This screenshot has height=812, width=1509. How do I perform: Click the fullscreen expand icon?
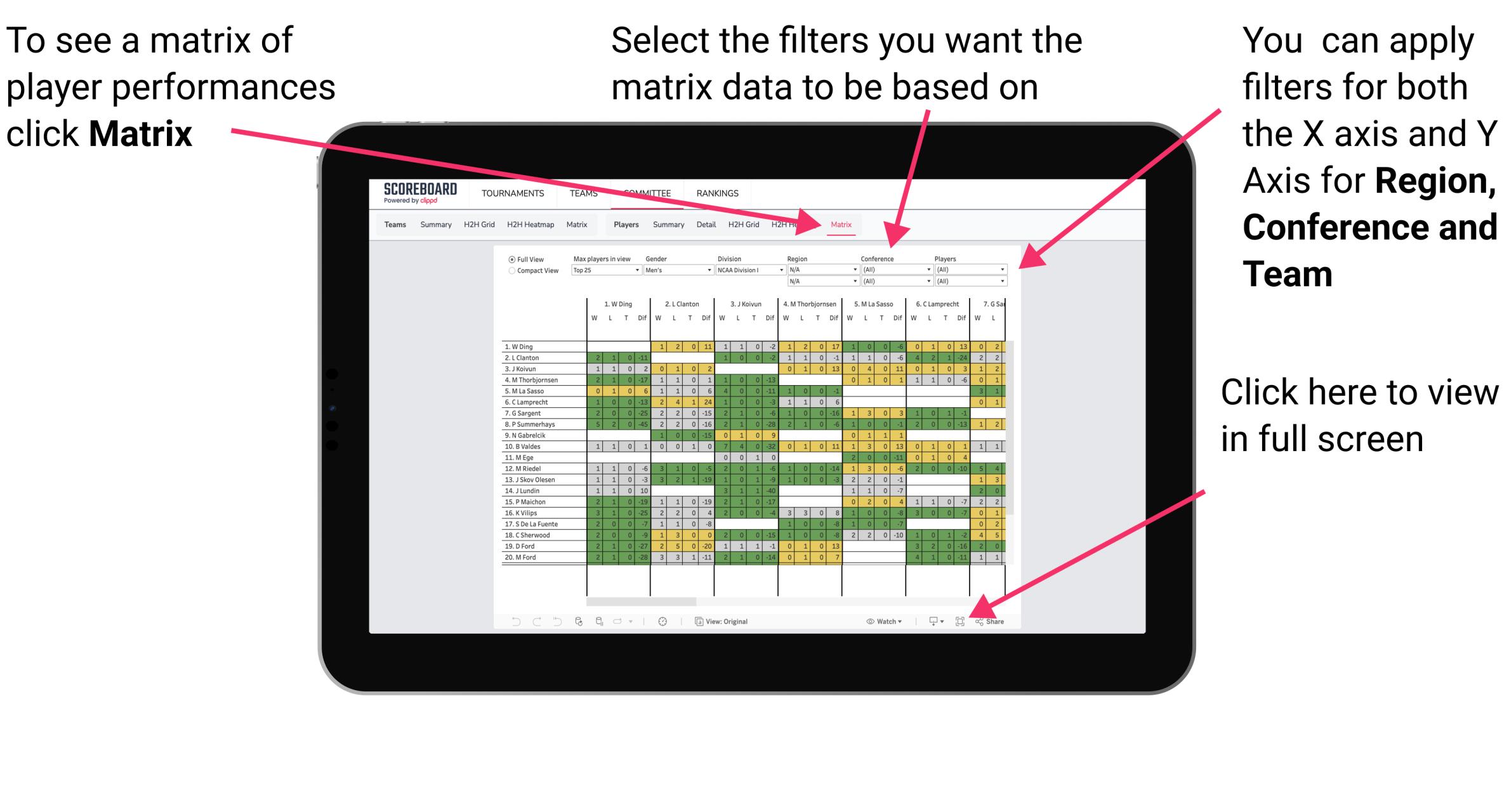point(959,620)
